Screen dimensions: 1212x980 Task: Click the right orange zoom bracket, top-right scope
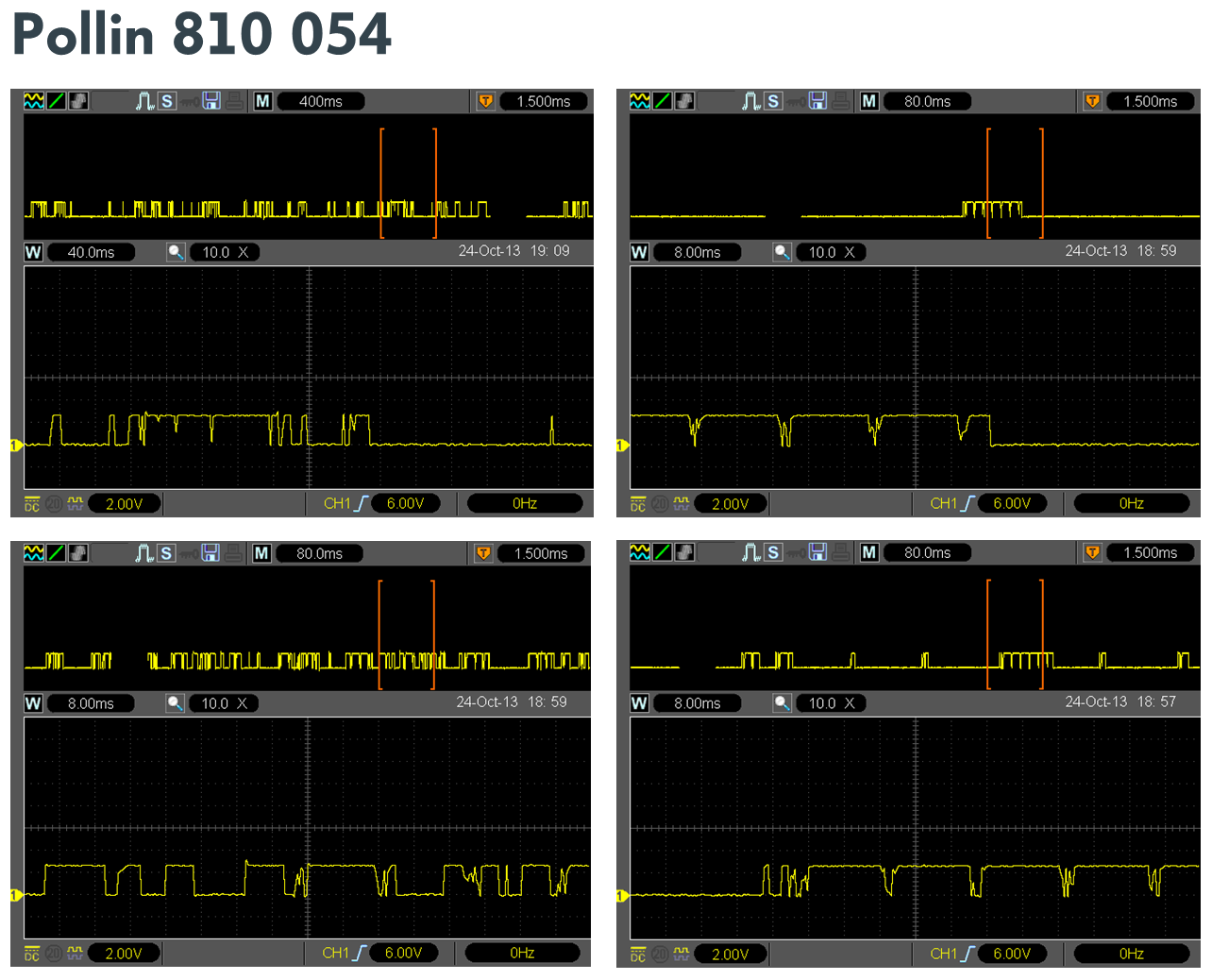pos(1041,183)
